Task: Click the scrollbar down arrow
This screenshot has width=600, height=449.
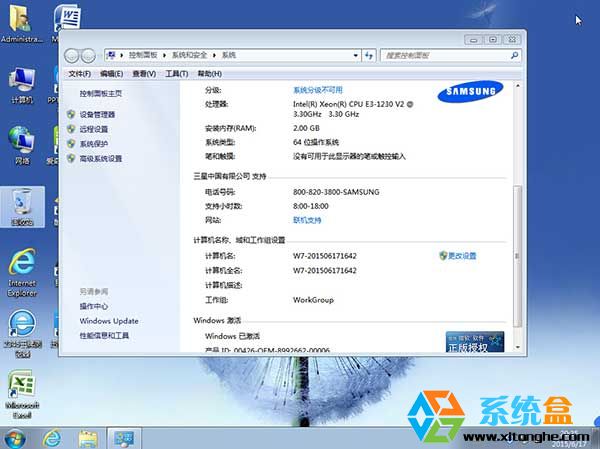Action: point(517,347)
